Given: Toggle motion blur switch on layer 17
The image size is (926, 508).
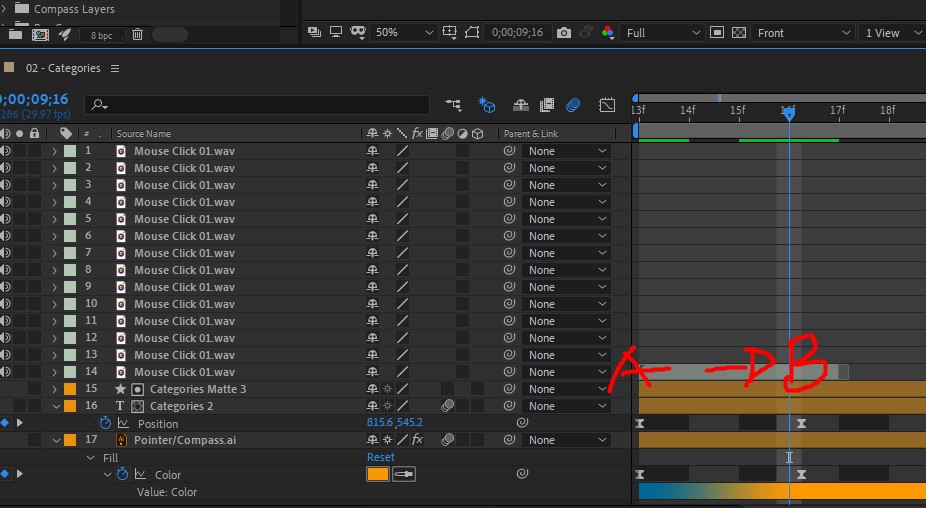Looking at the screenshot, I should point(448,439).
